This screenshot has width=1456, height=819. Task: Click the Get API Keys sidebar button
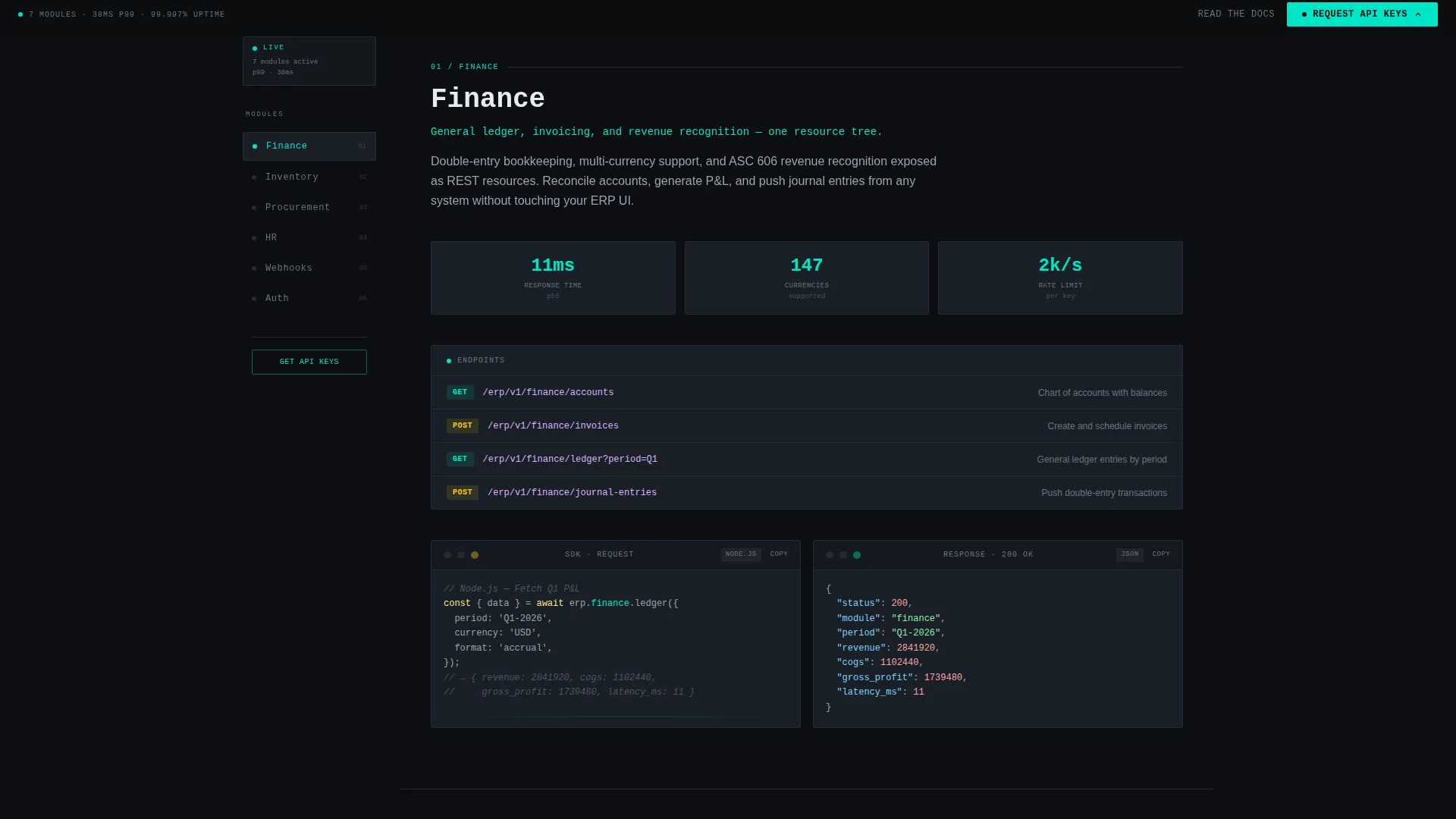(x=309, y=362)
